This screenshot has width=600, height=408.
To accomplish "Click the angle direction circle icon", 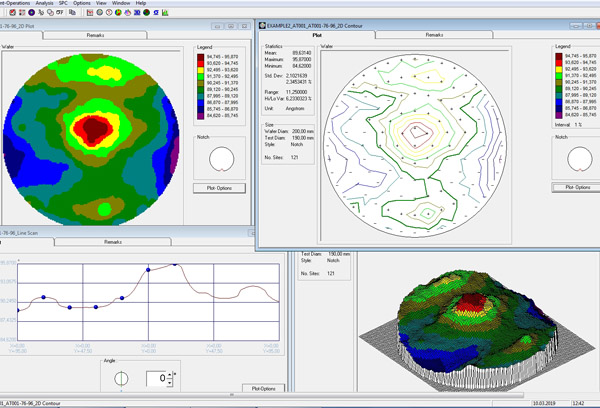I will 122,380.
